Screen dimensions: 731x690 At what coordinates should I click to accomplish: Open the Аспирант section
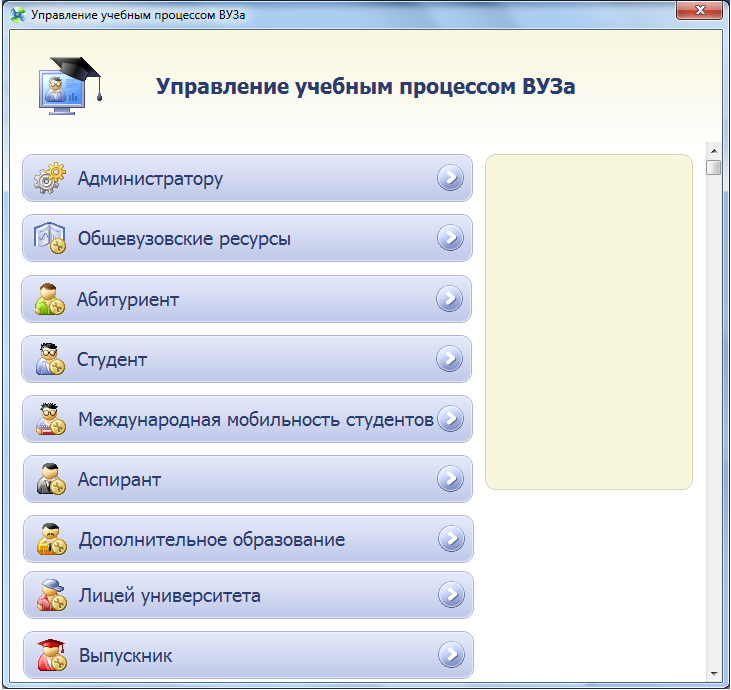pyautogui.click(x=248, y=479)
